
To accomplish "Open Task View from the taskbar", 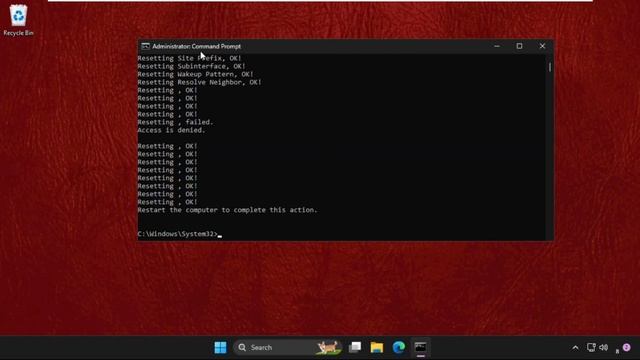I will pyautogui.click(x=355, y=347).
